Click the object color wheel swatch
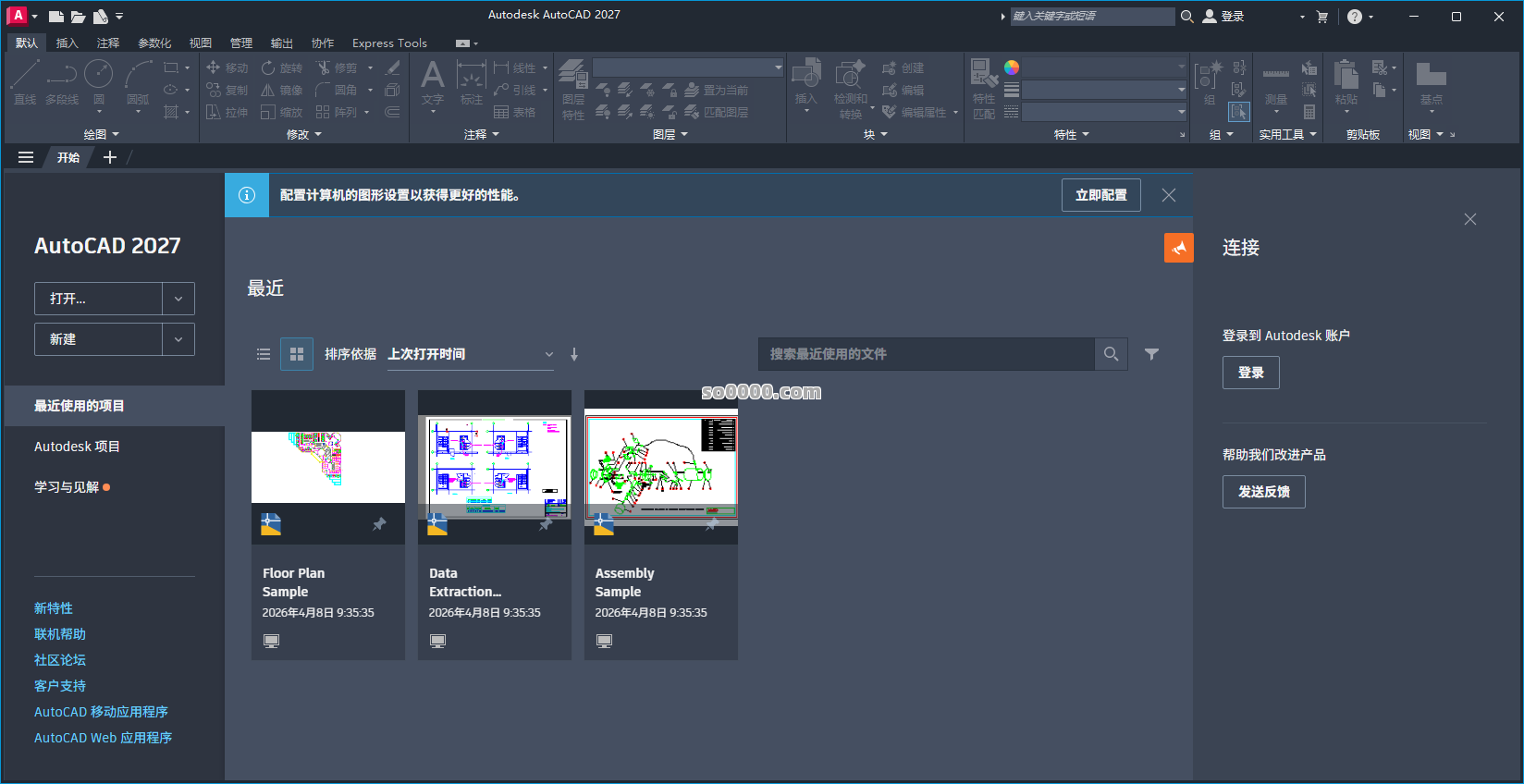The width and height of the screenshot is (1524, 784). (x=1012, y=67)
